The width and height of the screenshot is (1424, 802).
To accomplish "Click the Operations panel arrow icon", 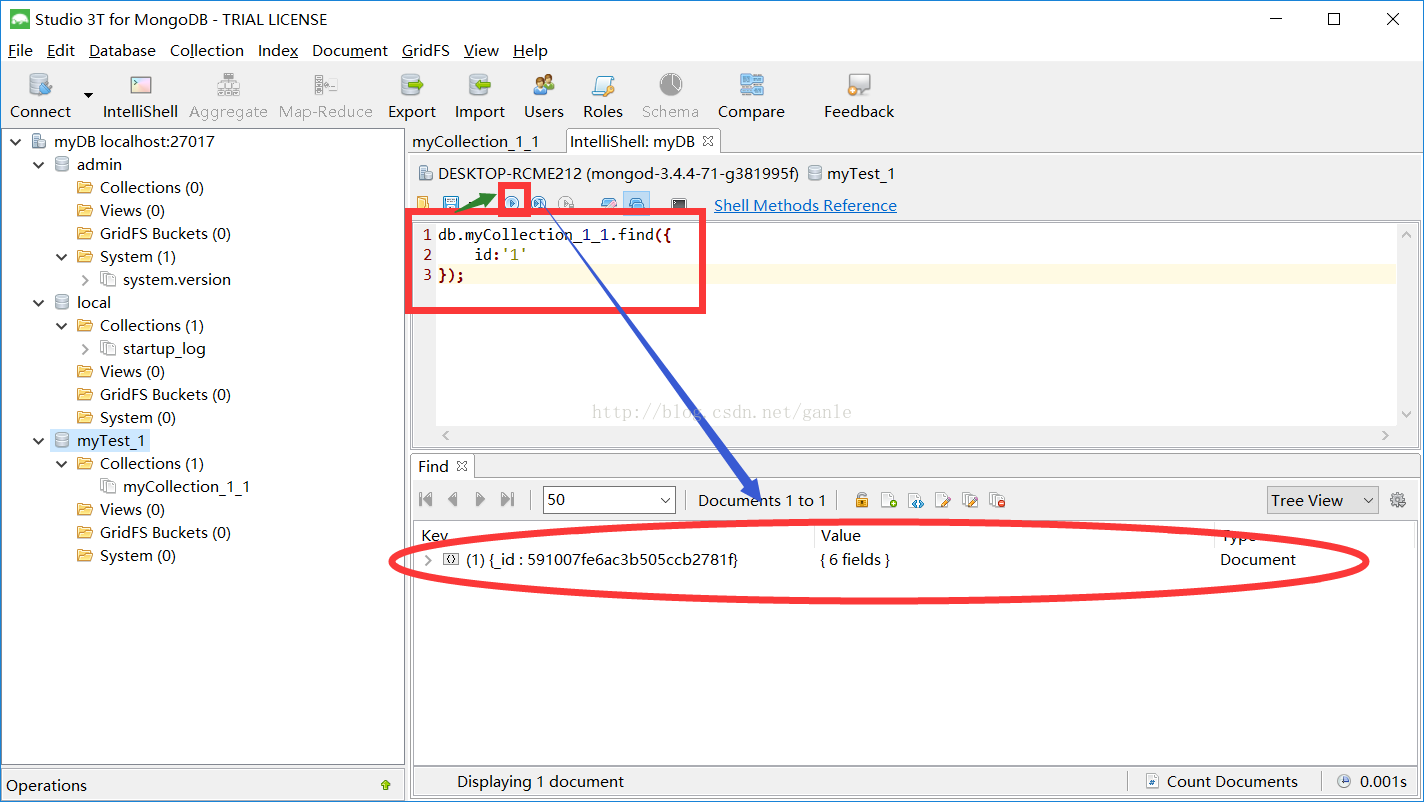I will tap(386, 785).
